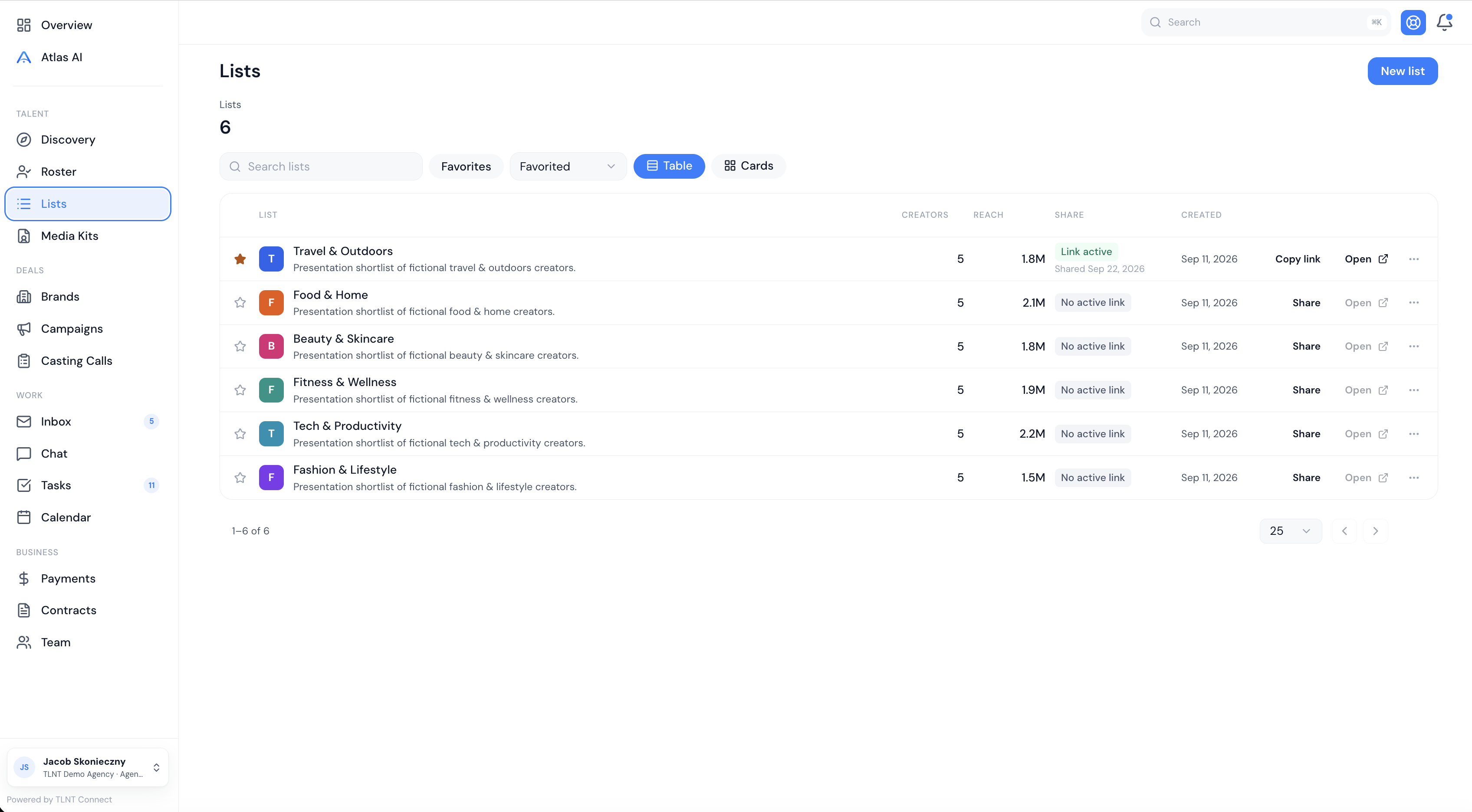Share the Beauty & Skincare list
1472x812 pixels.
(1306, 346)
